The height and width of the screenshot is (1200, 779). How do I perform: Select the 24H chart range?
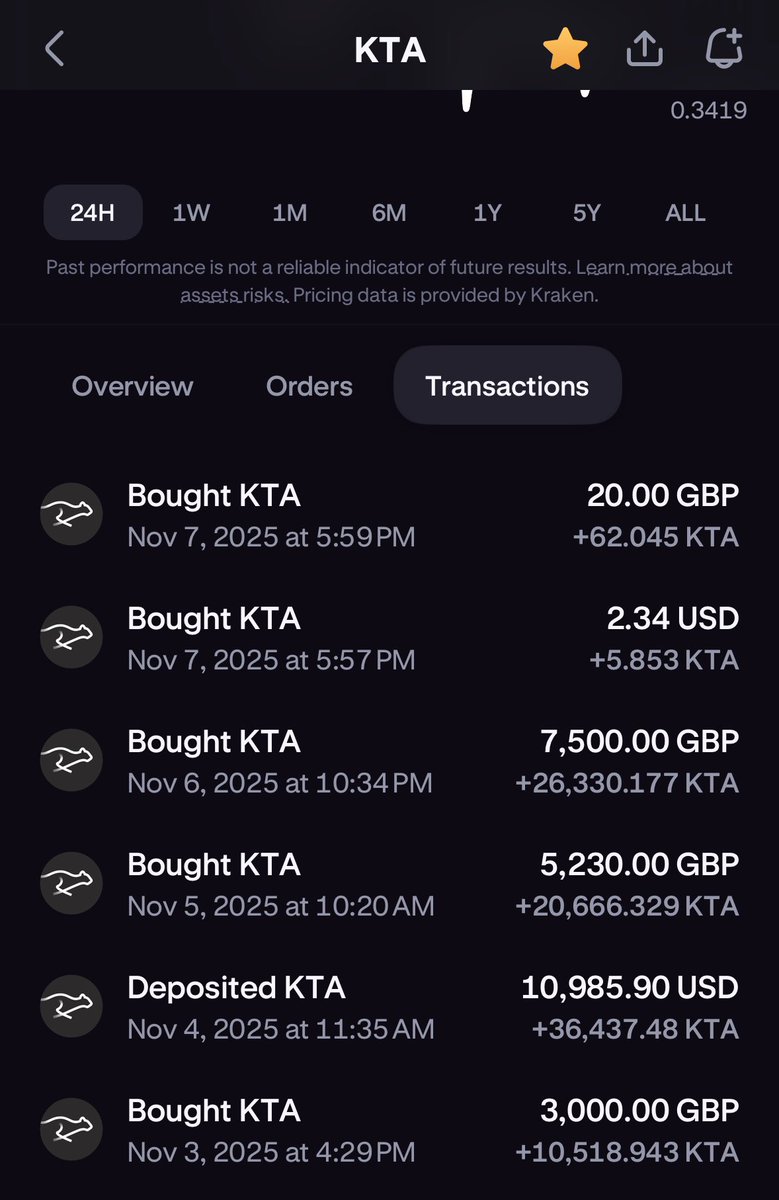[93, 213]
